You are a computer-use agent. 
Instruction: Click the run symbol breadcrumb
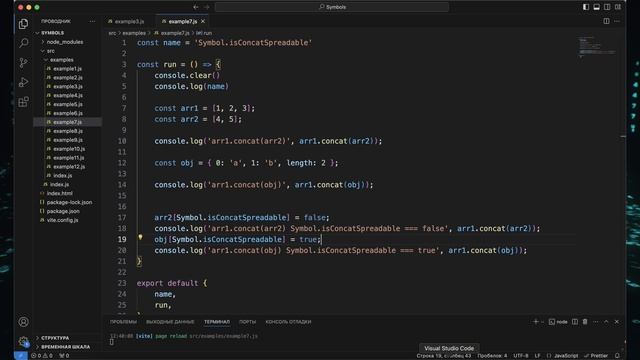pos(204,33)
